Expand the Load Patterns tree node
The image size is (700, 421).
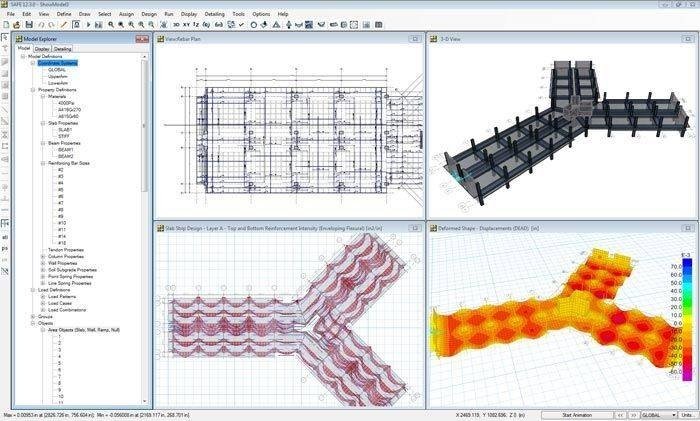point(43,296)
